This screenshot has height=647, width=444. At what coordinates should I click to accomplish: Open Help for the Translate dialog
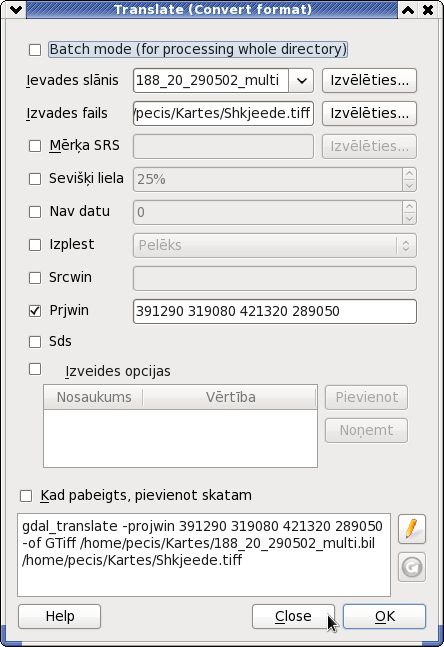pyautogui.click(x=59, y=616)
